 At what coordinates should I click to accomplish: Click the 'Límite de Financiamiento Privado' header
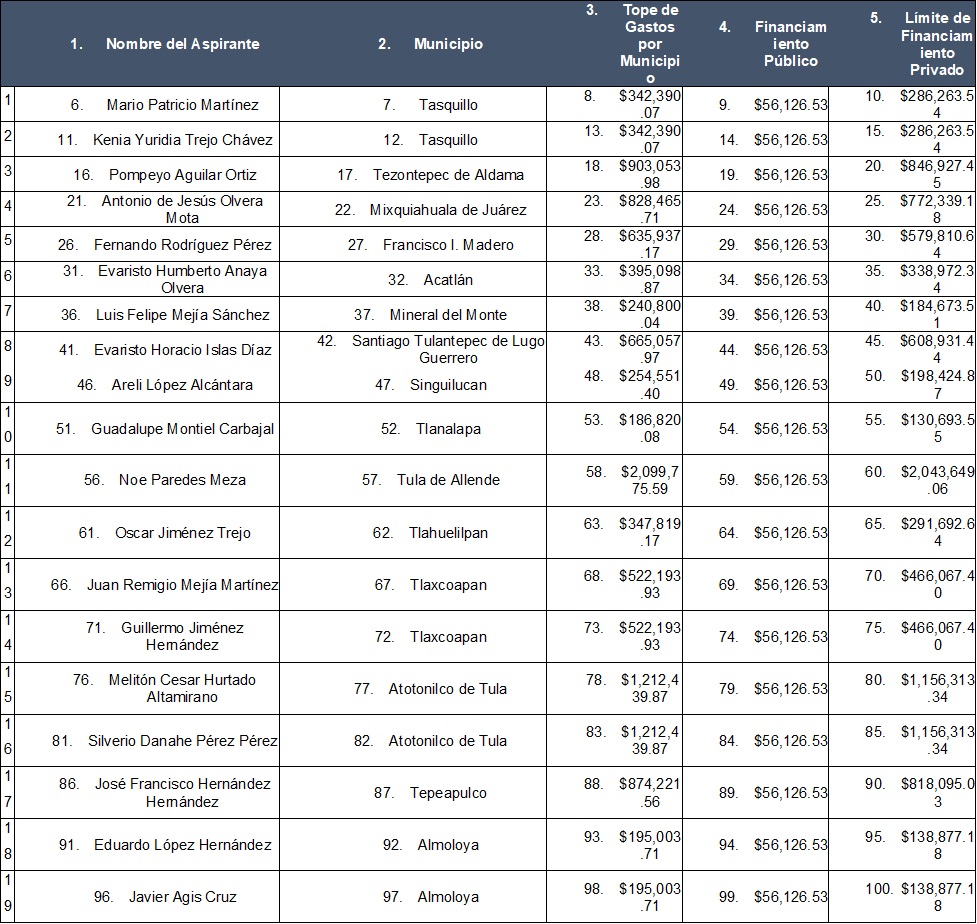pyautogui.click(x=936, y=44)
